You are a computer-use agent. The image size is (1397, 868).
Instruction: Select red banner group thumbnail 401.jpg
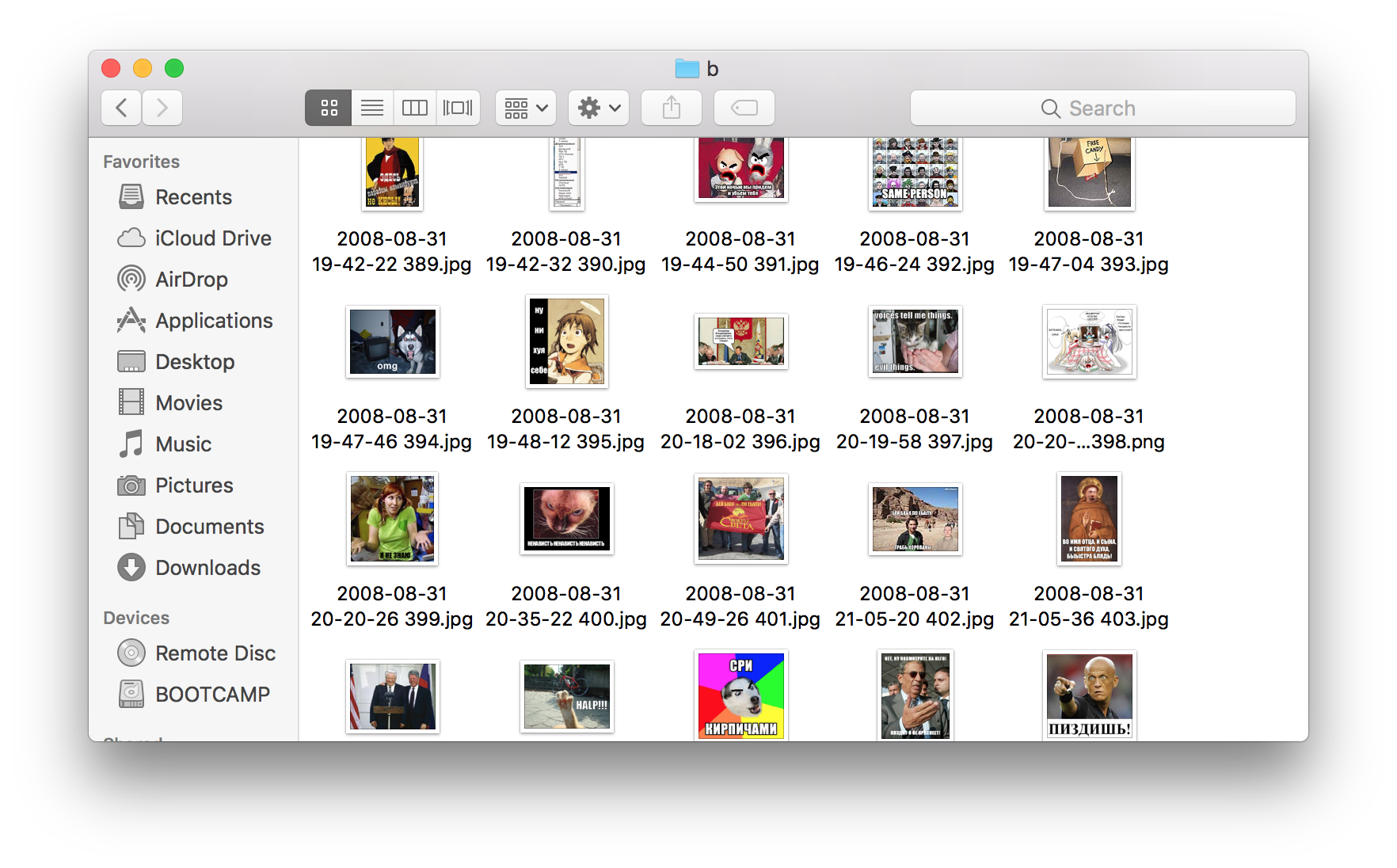741,519
